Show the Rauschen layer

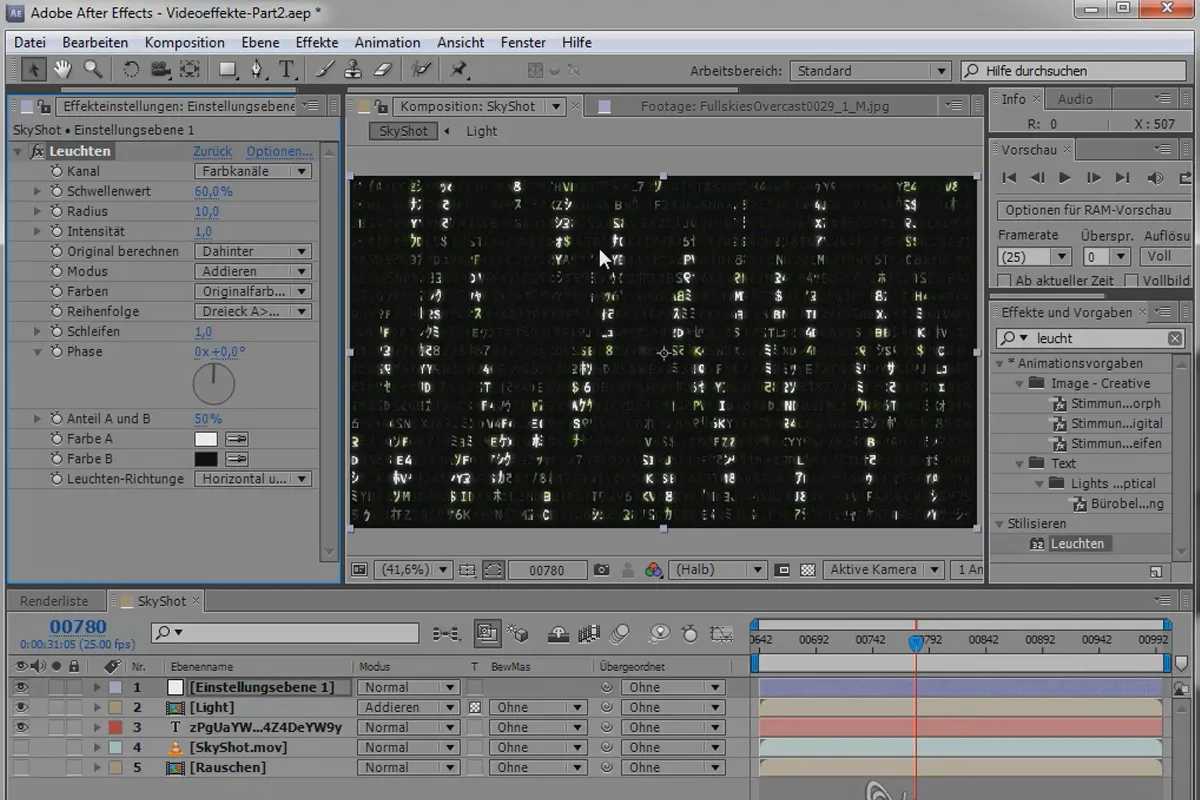22,767
